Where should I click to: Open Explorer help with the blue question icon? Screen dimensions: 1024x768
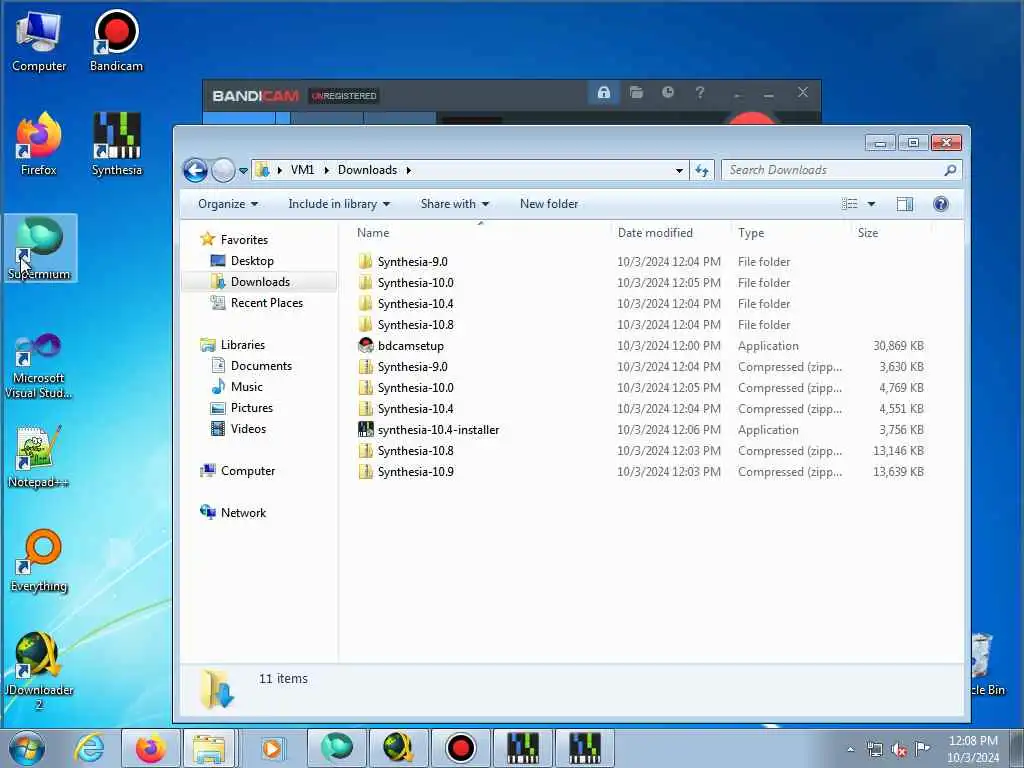(940, 204)
